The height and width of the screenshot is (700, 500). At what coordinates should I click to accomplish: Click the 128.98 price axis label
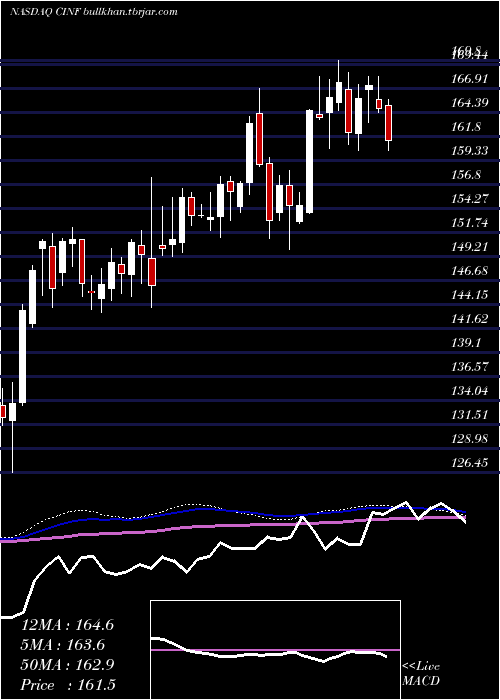(470, 439)
